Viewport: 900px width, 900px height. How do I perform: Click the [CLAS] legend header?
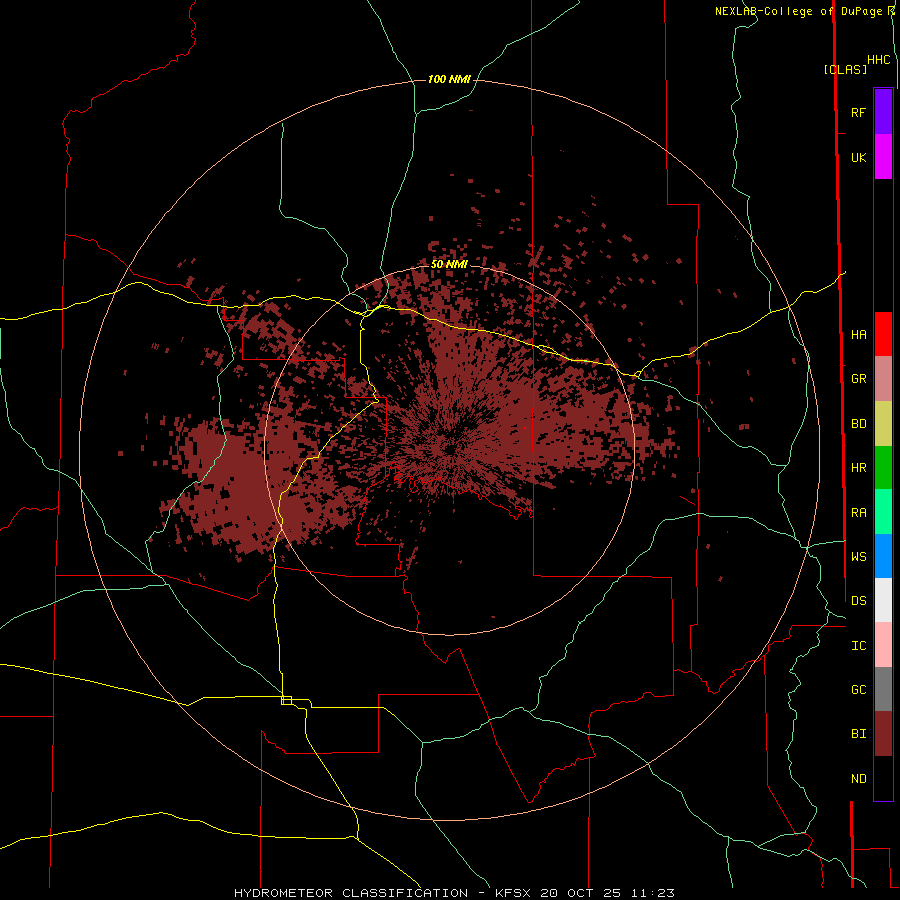tap(845, 69)
